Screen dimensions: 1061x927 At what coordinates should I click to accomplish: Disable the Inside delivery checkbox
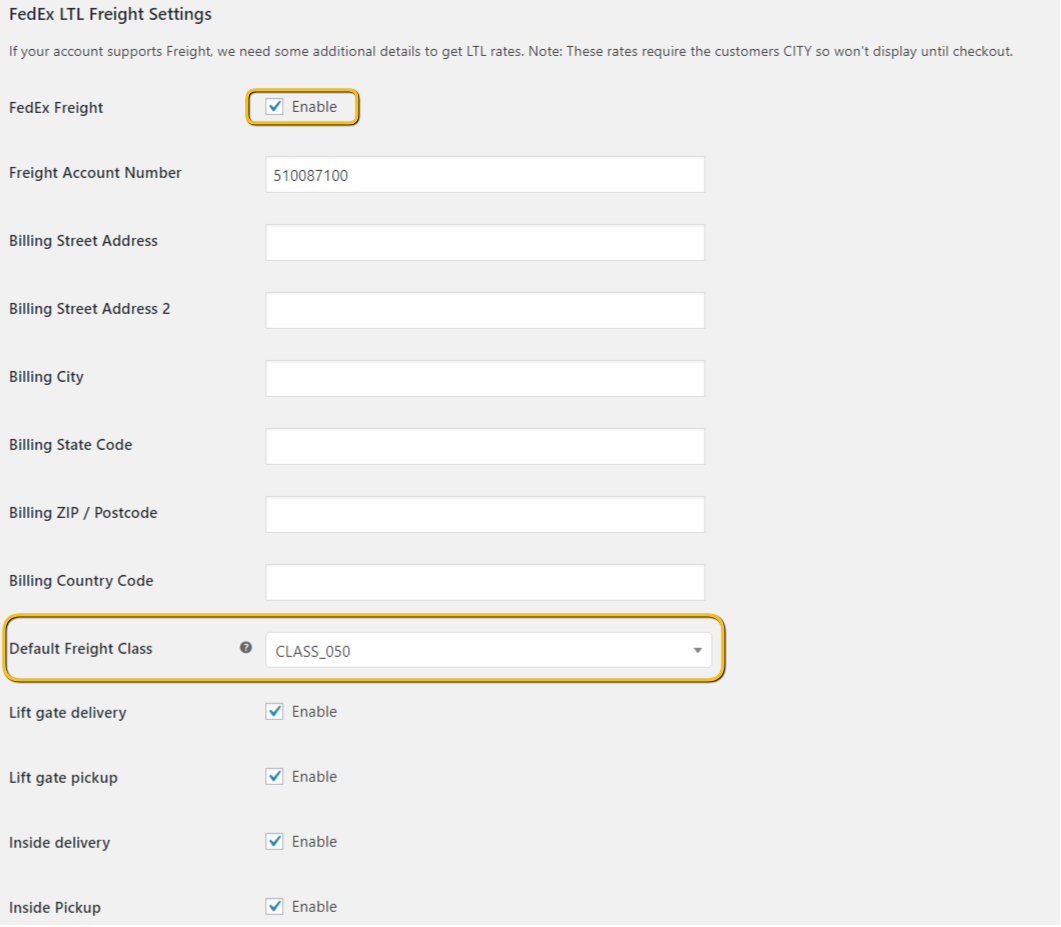pyautogui.click(x=274, y=842)
